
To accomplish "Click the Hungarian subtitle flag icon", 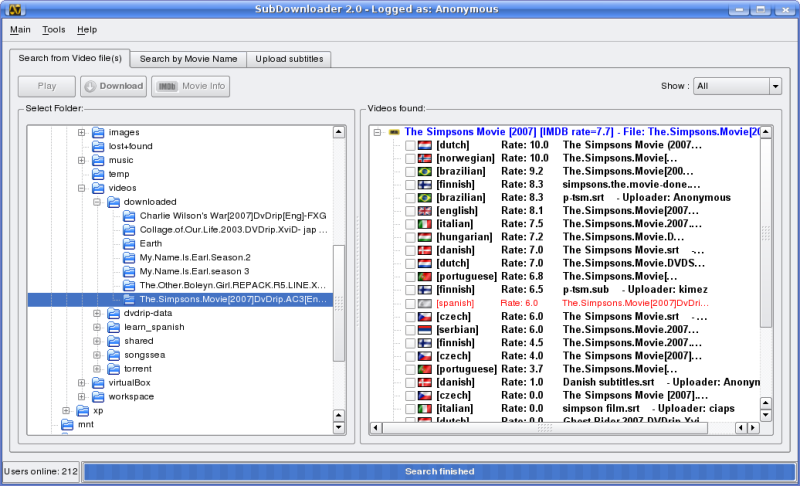I will (425, 237).
